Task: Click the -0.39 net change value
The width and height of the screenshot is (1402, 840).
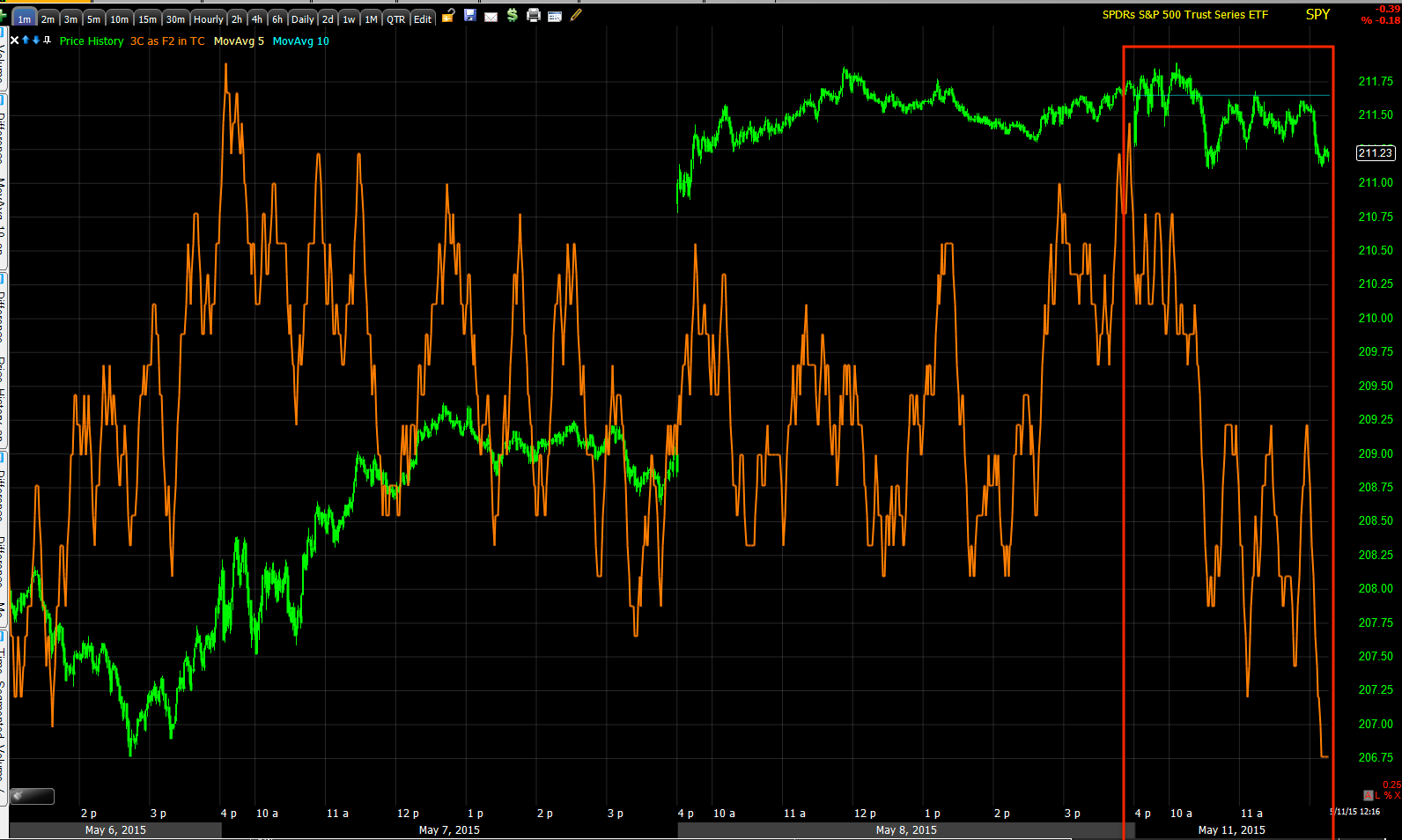Action: pos(1387,9)
